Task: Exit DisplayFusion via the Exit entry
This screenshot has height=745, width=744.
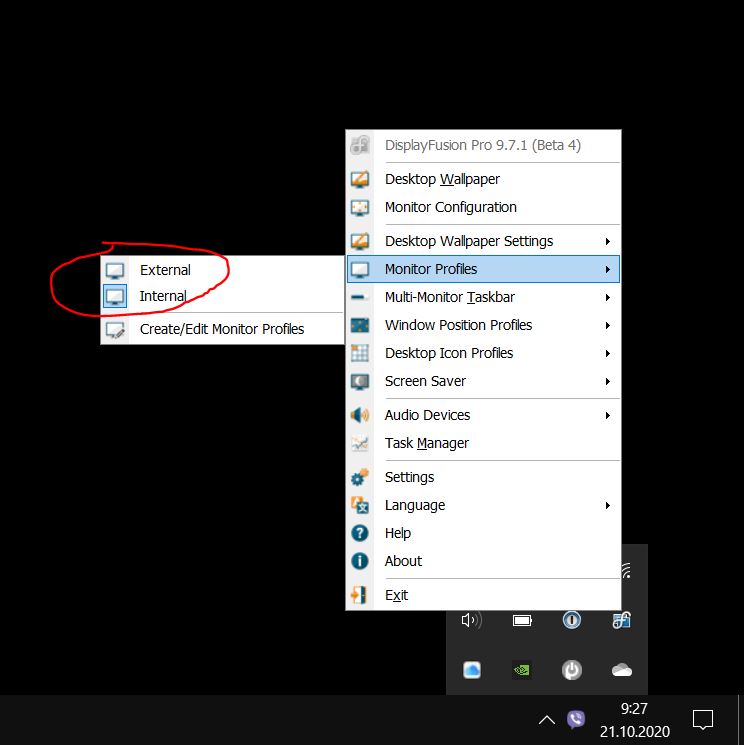Action: (396, 595)
